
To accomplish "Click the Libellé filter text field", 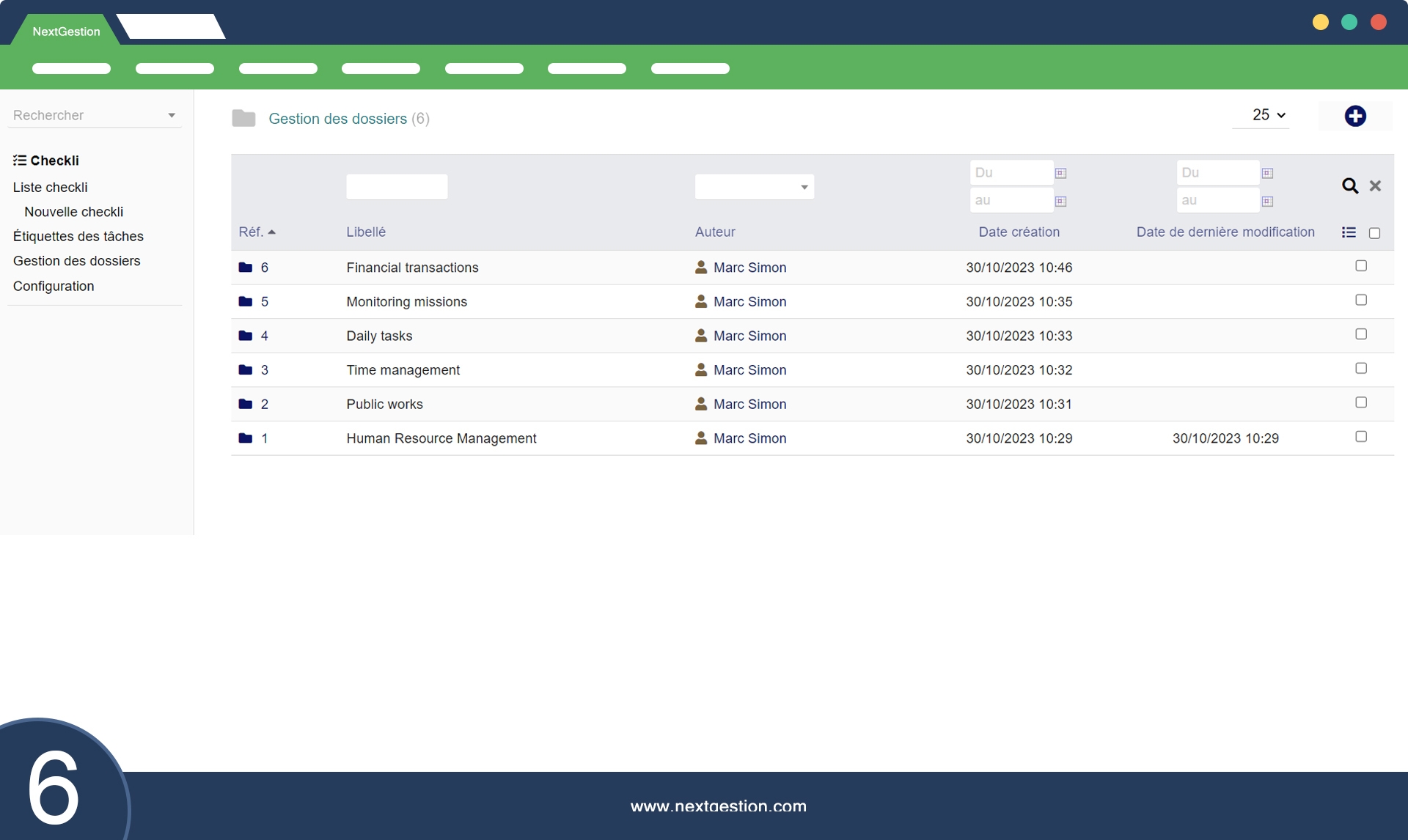I will (396, 187).
